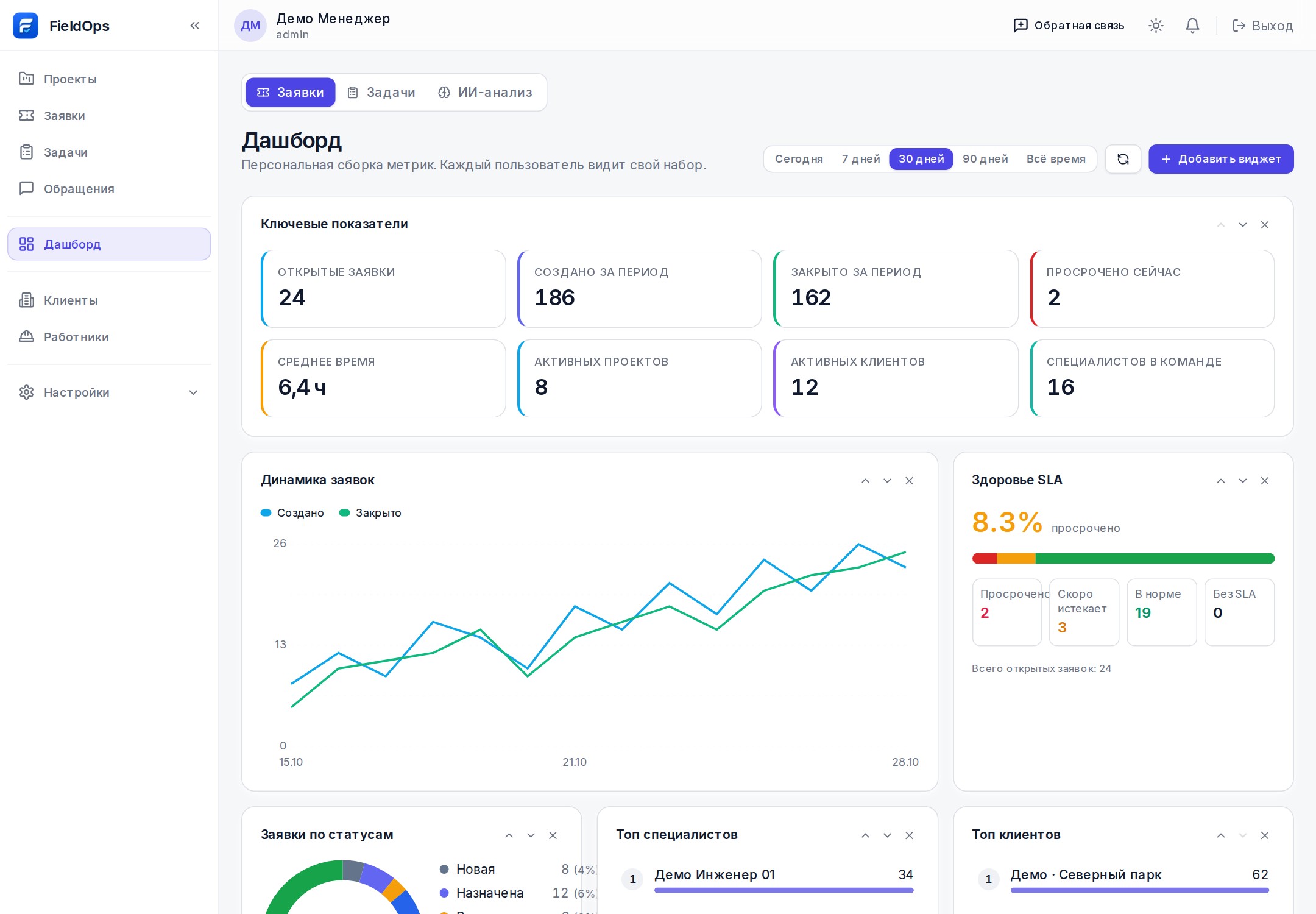This screenshot has height=914, width=1316.
Task: Select the Всё время period
Action: (1056, 159)
